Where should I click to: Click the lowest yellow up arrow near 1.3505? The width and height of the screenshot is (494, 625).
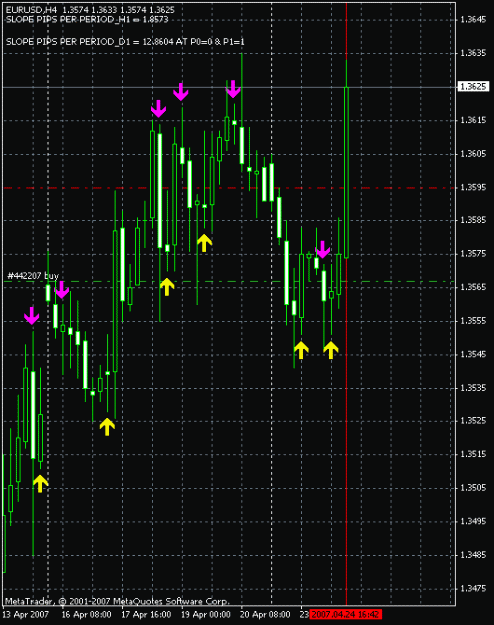[x=40, y=483]
